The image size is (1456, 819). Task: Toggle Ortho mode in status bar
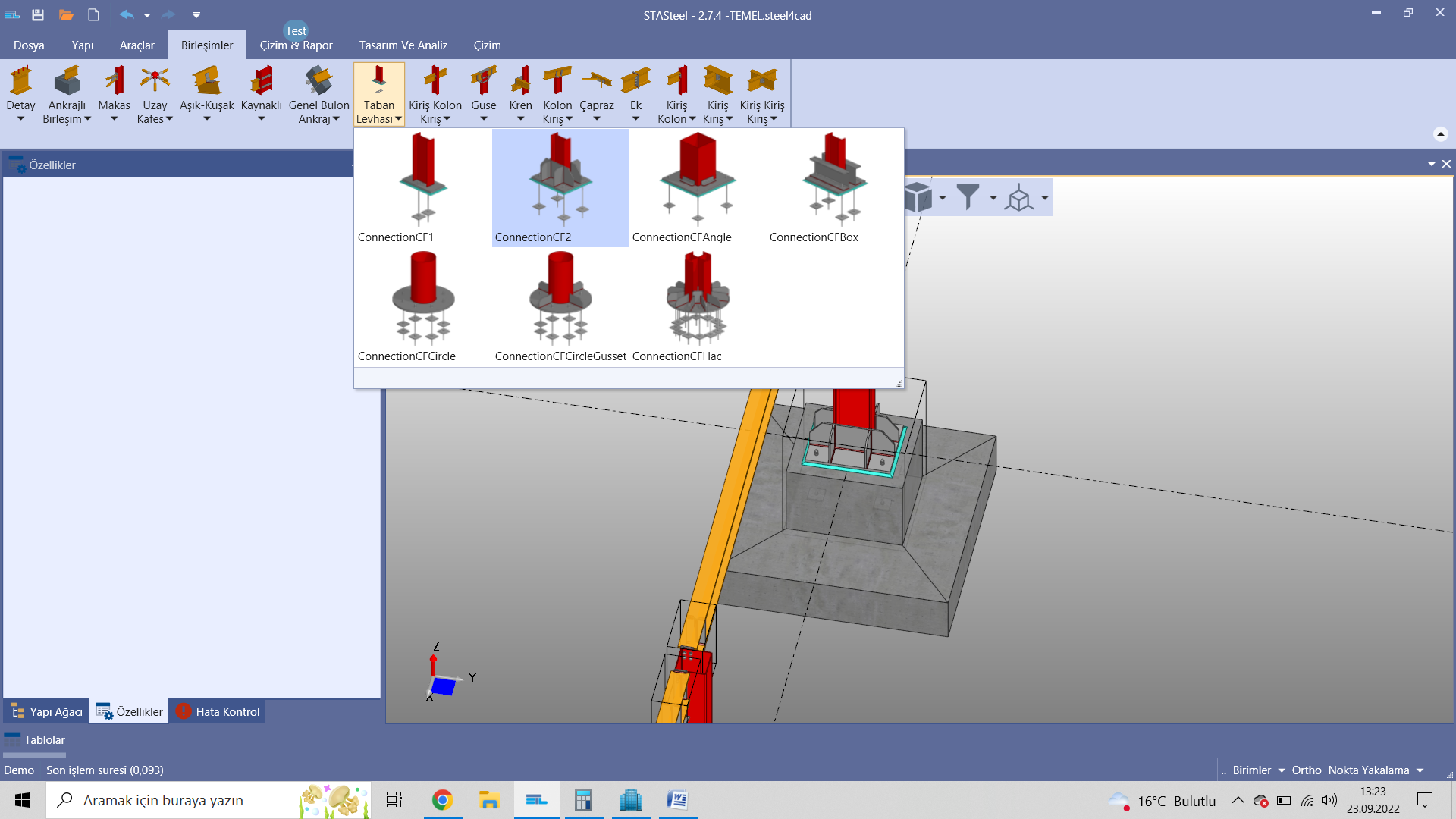(1306, 770)
